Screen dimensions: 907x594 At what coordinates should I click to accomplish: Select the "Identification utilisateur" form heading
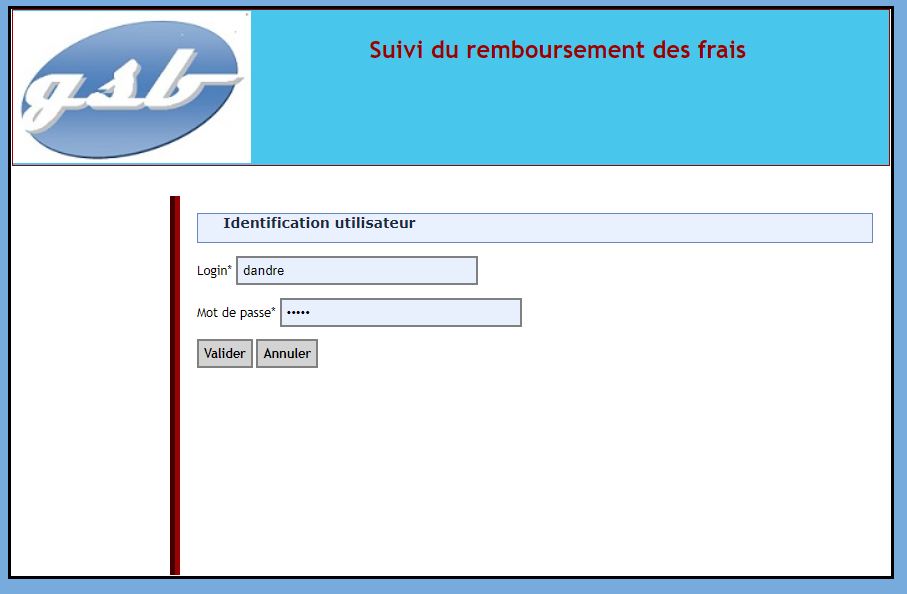pos(319,224)
